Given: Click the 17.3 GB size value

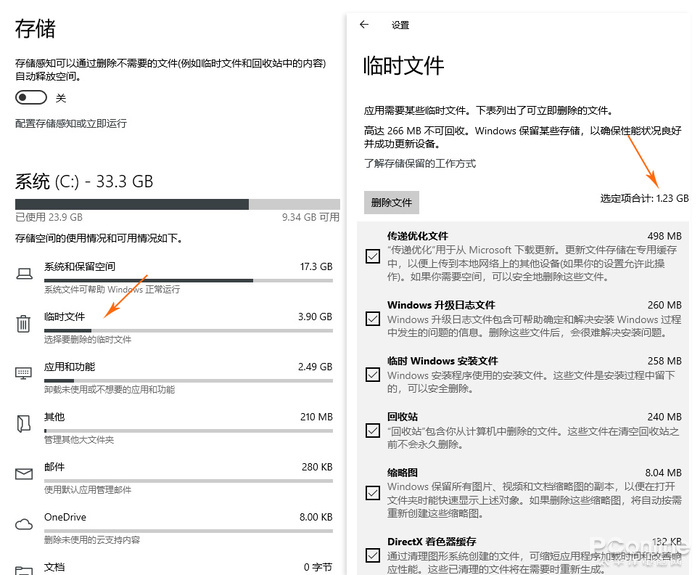Looking at the screenshot, I should click(316, 267).
